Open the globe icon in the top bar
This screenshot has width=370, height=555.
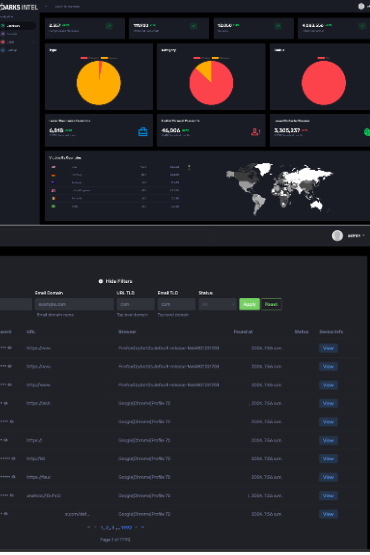(x=361, y=6)
